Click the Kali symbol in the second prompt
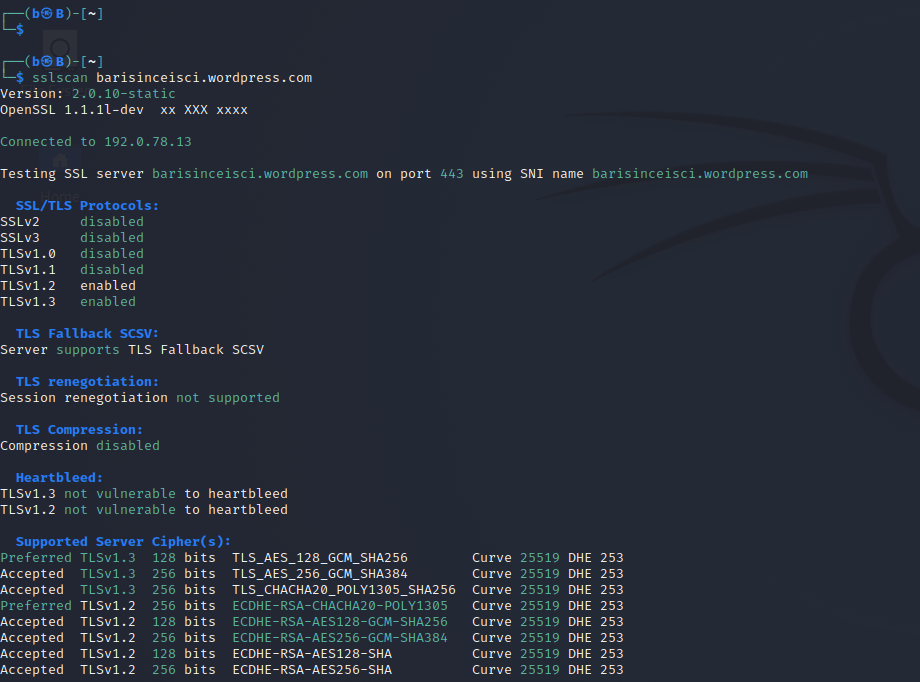The height and width of the screenshot is (682, 920). coord(44,61)
